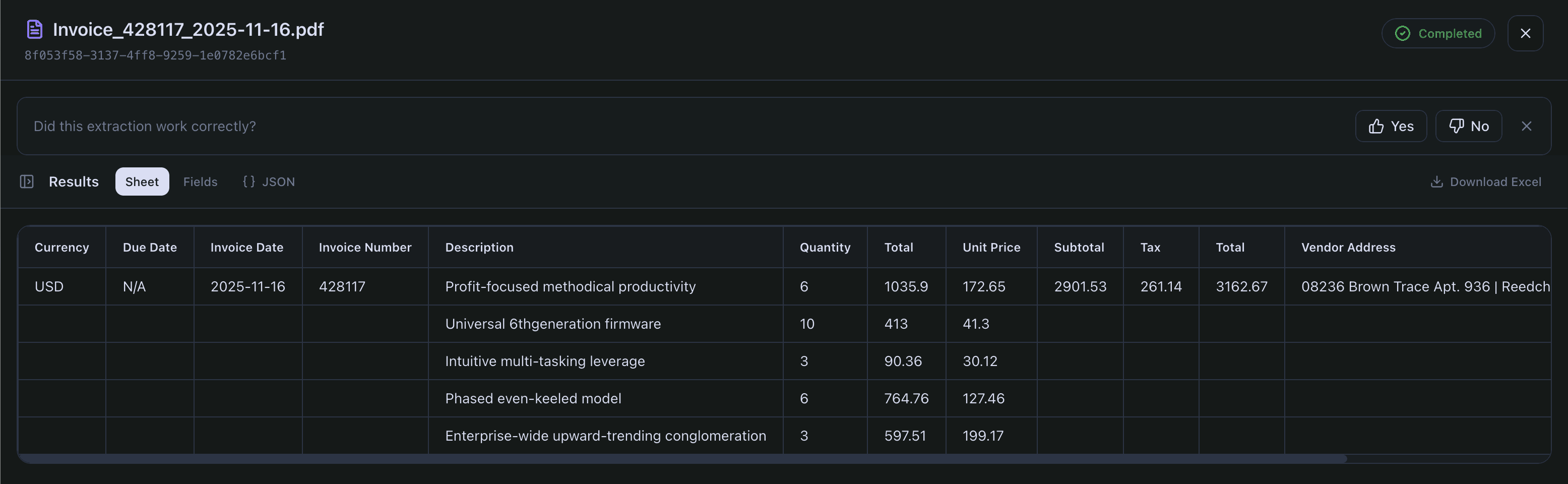Select 'Universal 6thgeneration firmware' row description
Screen dimensions: 1568x484
(606, 324)
